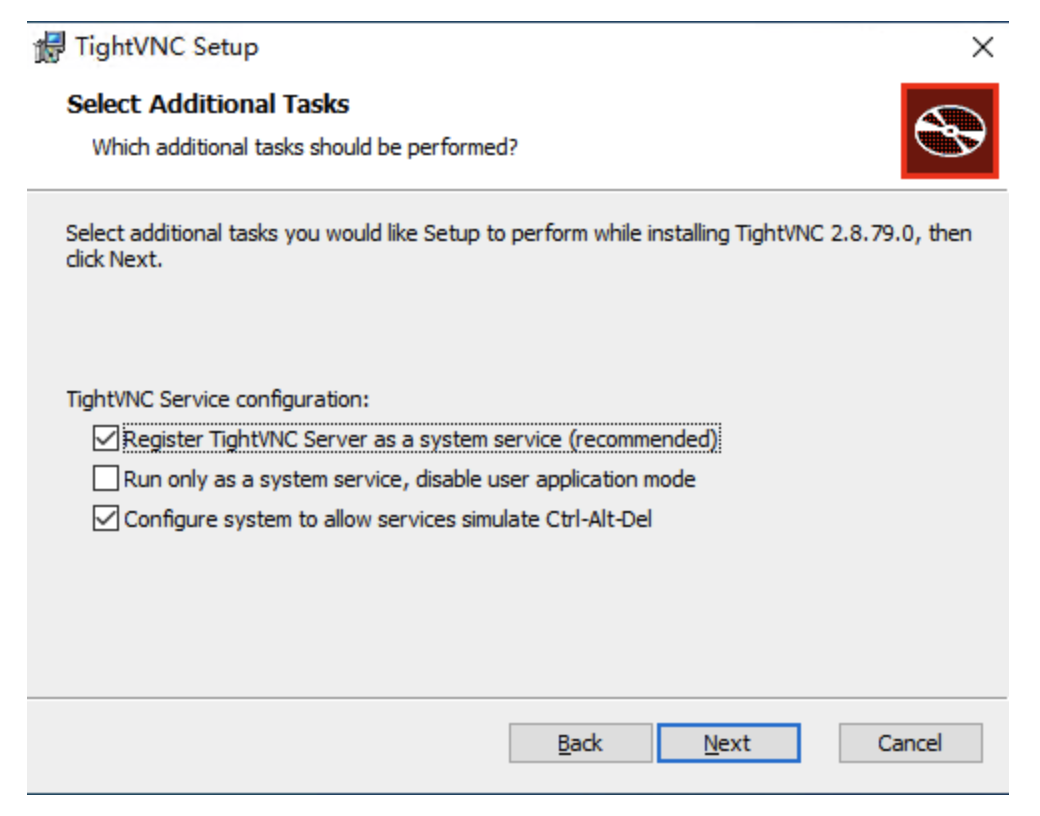Click the 'simulate Ctrl-Alt-Del' label text
The width and height of the screenshot is (1040, 816).
[557, 519]
